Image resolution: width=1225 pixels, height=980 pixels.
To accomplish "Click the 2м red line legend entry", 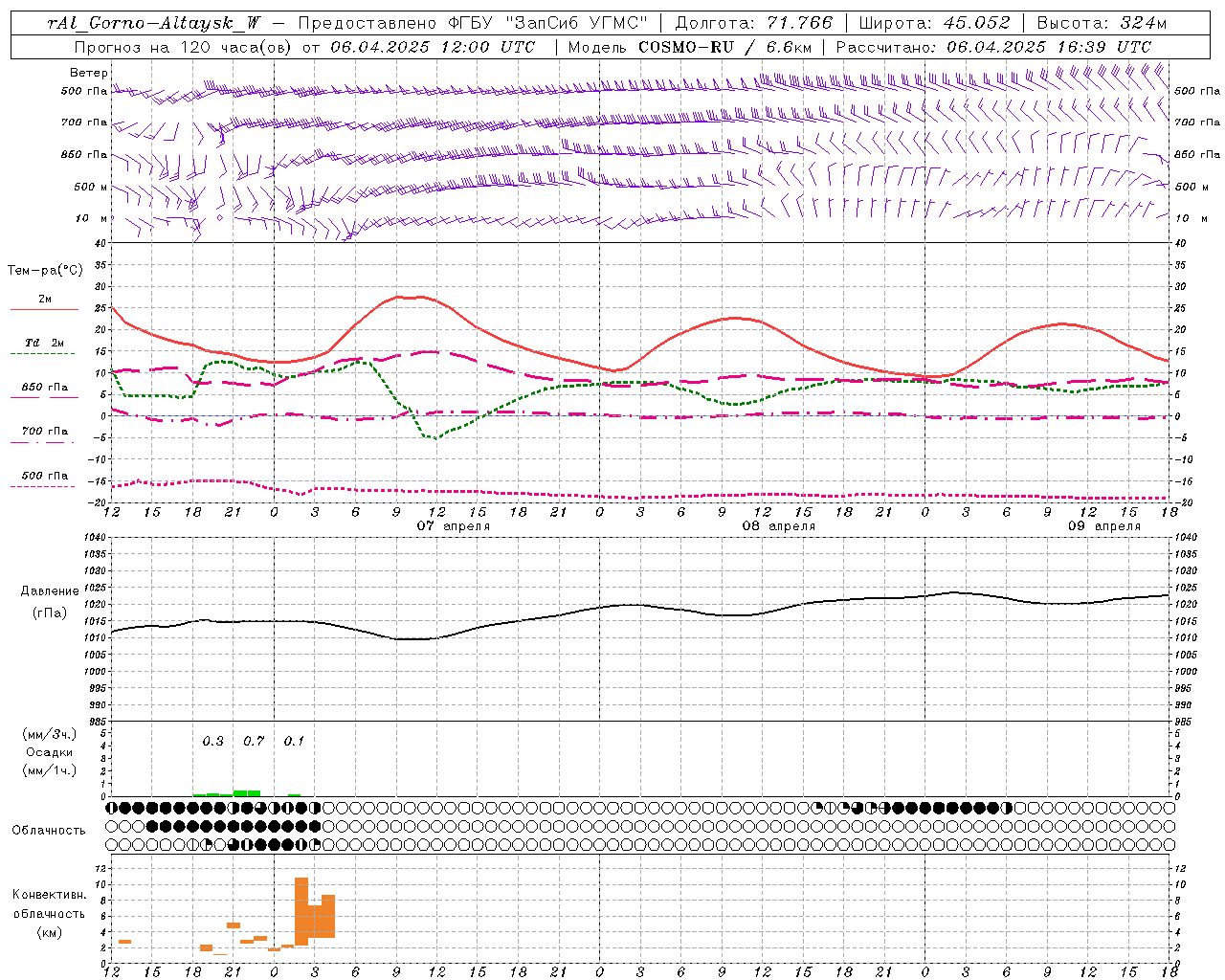I will 44,300.
